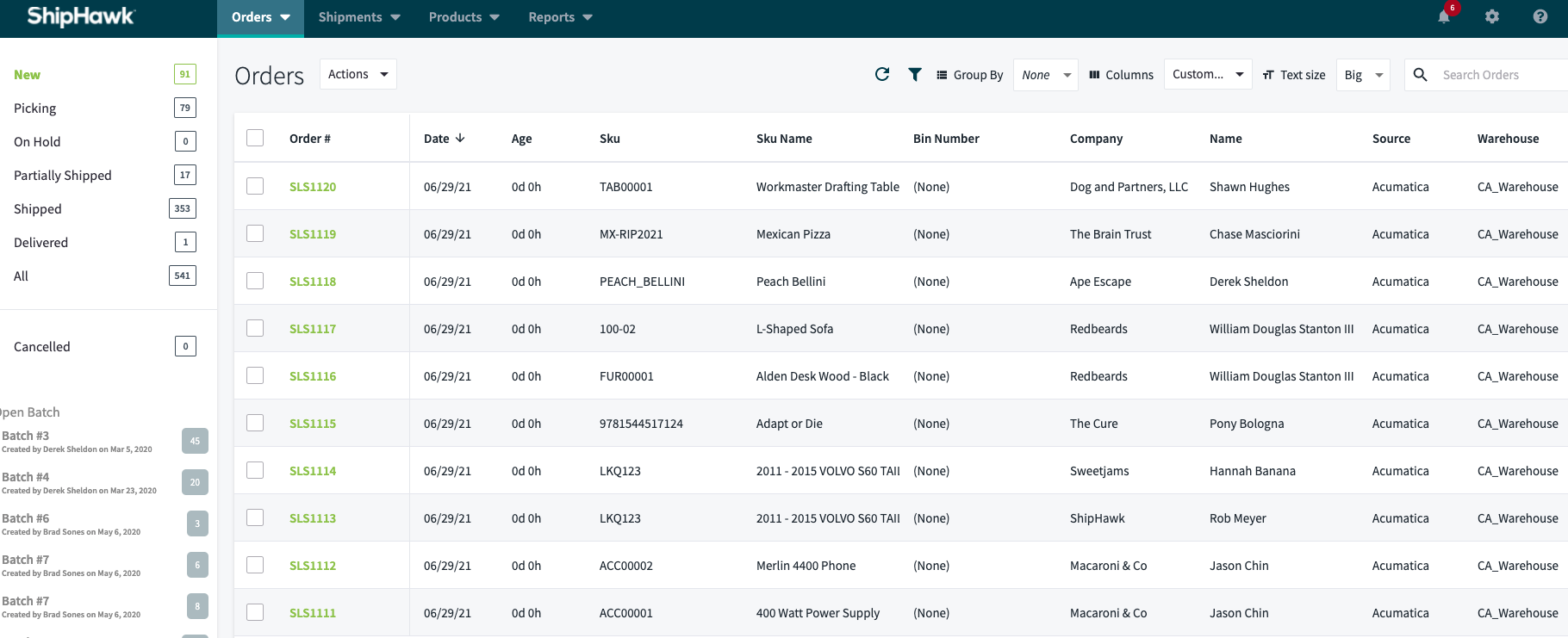This screenshot has width=1568, height=638.
Task: Click the Batch #3 count badge 45
Action: pyautogui.click(x=195, y=441)
